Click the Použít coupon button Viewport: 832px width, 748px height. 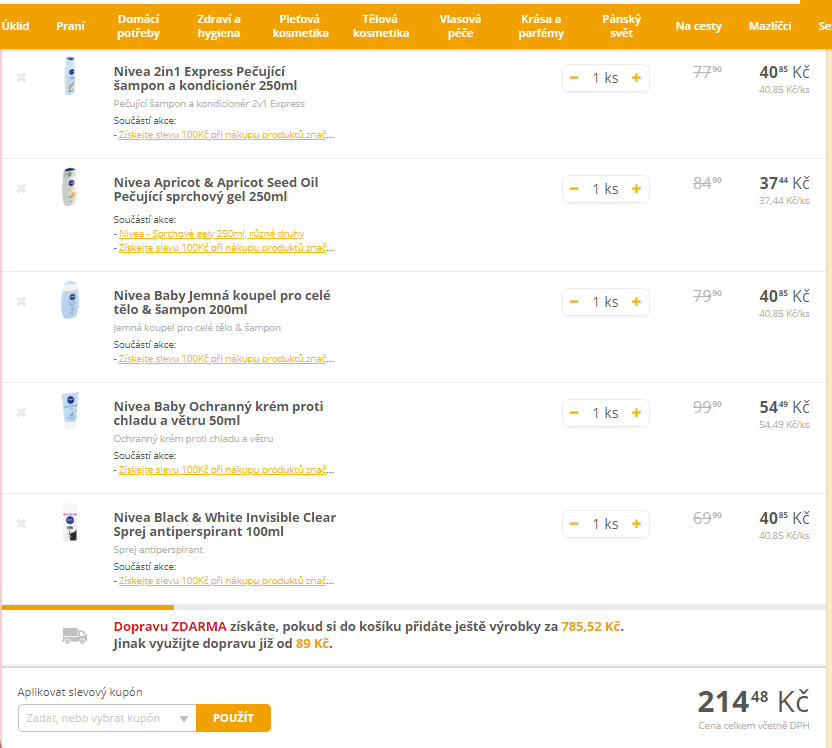pyautogui.click(x=233, y=718)
